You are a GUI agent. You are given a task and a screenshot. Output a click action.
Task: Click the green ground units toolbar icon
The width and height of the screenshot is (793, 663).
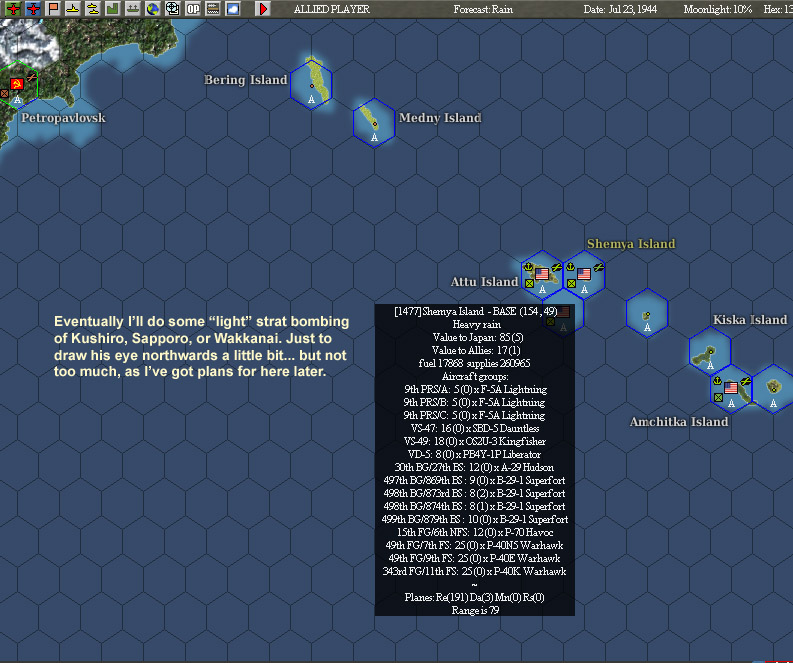pos(133,9)
